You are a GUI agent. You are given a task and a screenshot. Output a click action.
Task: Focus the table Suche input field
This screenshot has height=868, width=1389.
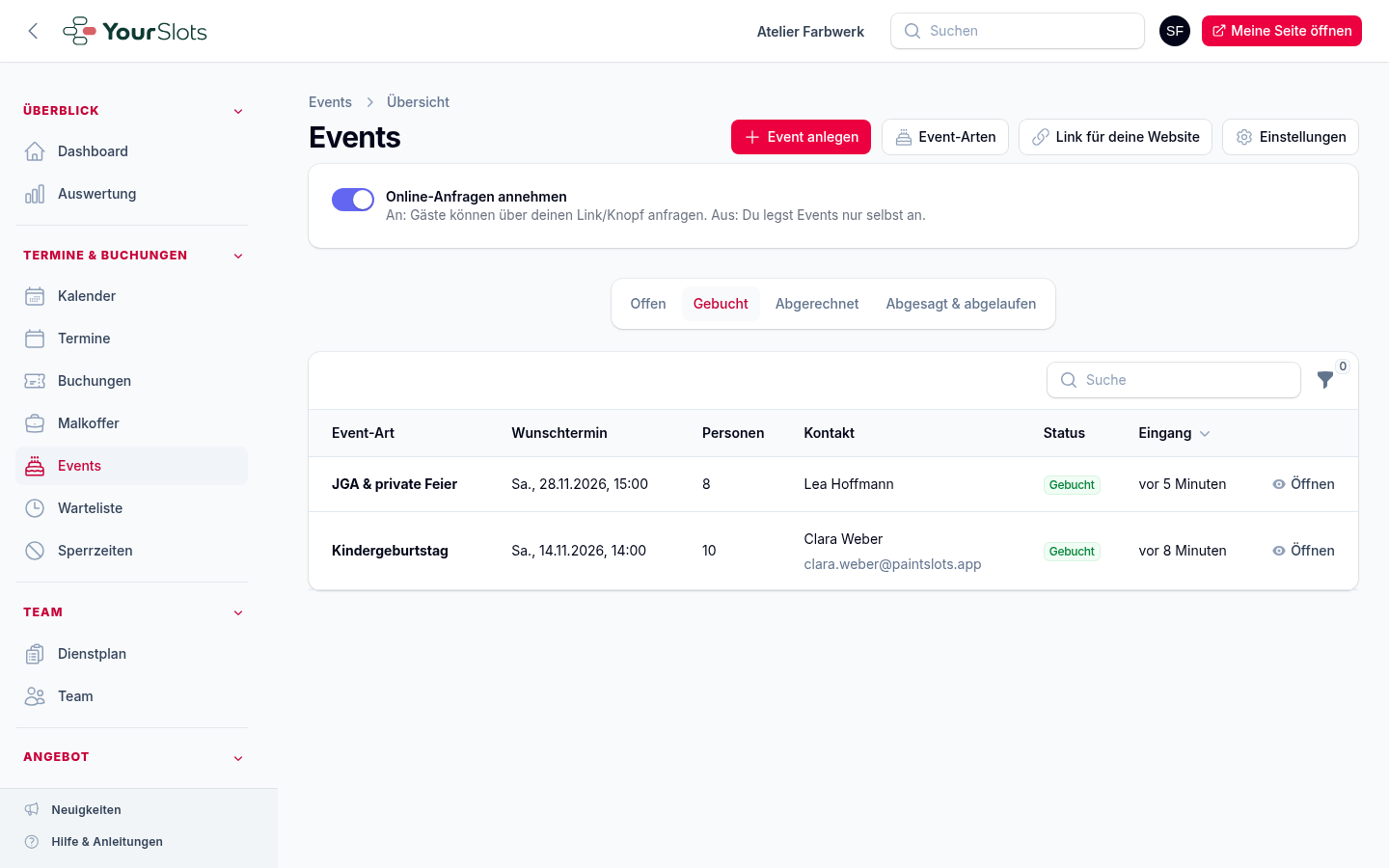(1174, 380)
